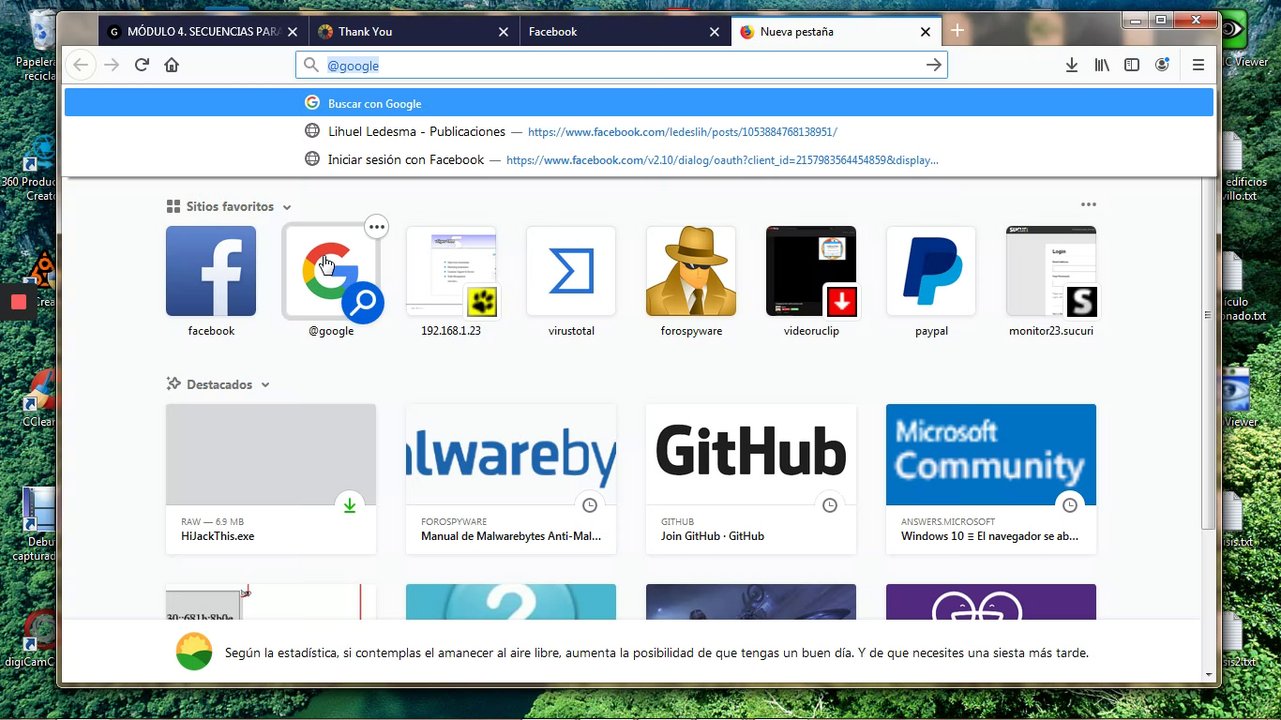The width and height of the screenshot is (1281, 720).
Task: Collapse the Destacados section
Action: pos(265,385)
